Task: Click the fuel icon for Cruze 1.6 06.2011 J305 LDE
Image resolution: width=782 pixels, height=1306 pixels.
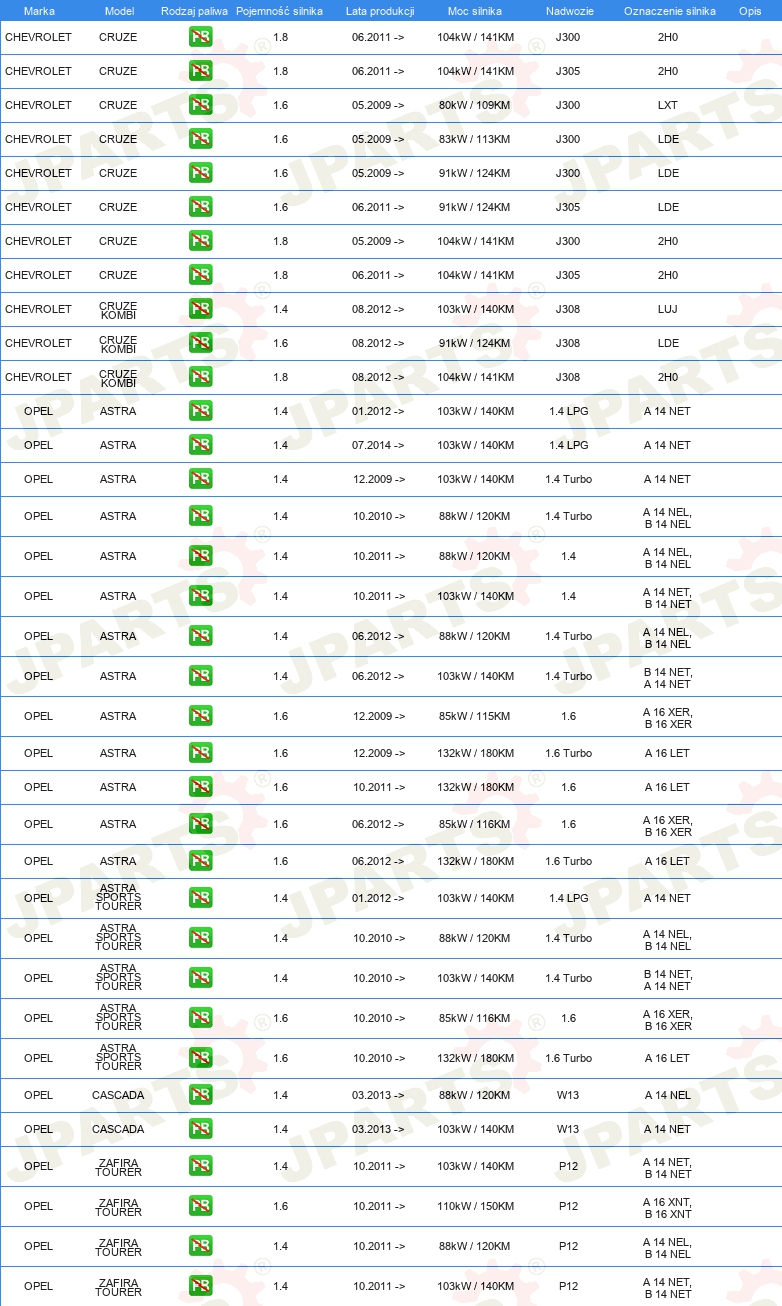Action: coord(200,207)
